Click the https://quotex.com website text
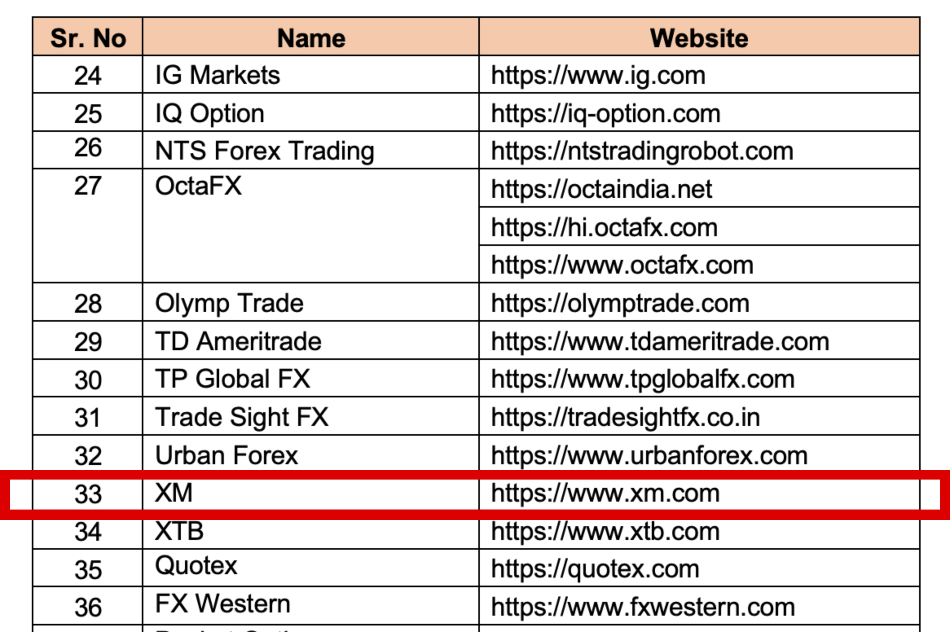Viewport: 950px width, 632px height. [595, 570]
